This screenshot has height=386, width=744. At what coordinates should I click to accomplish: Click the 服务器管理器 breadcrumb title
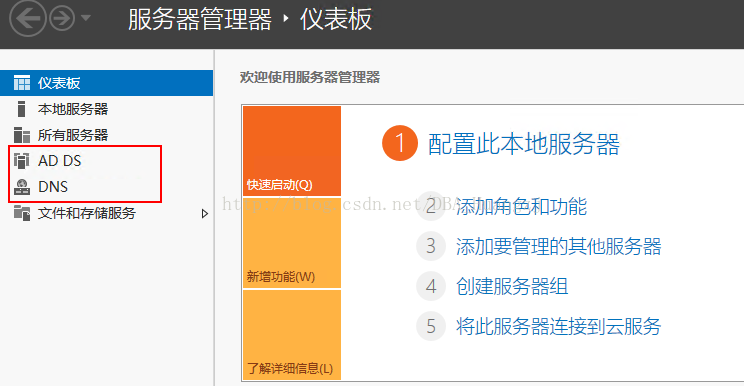click(x=200, y=19)
